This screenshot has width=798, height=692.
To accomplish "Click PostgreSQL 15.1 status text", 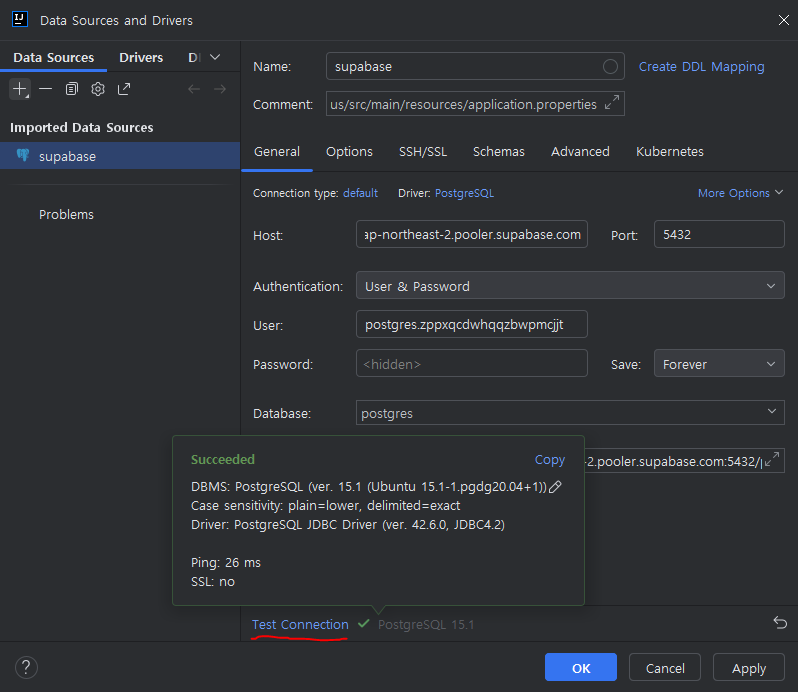I will click(x=426, y=624).
